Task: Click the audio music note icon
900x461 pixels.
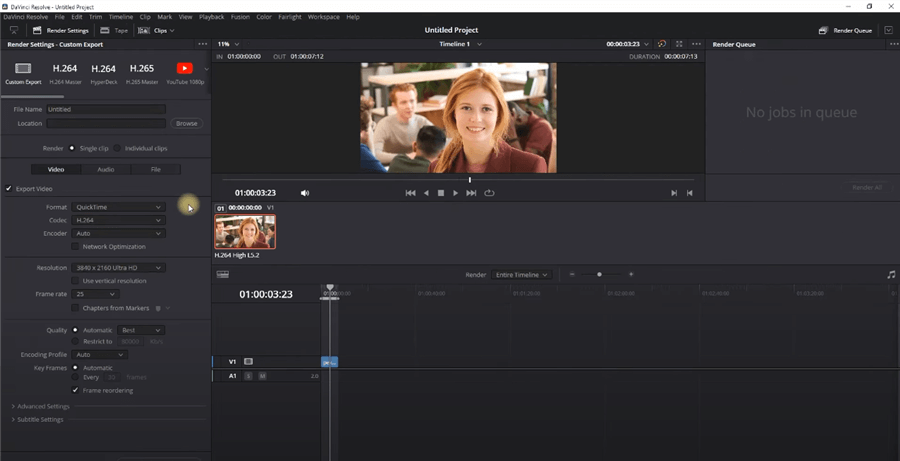Action: 891,274
